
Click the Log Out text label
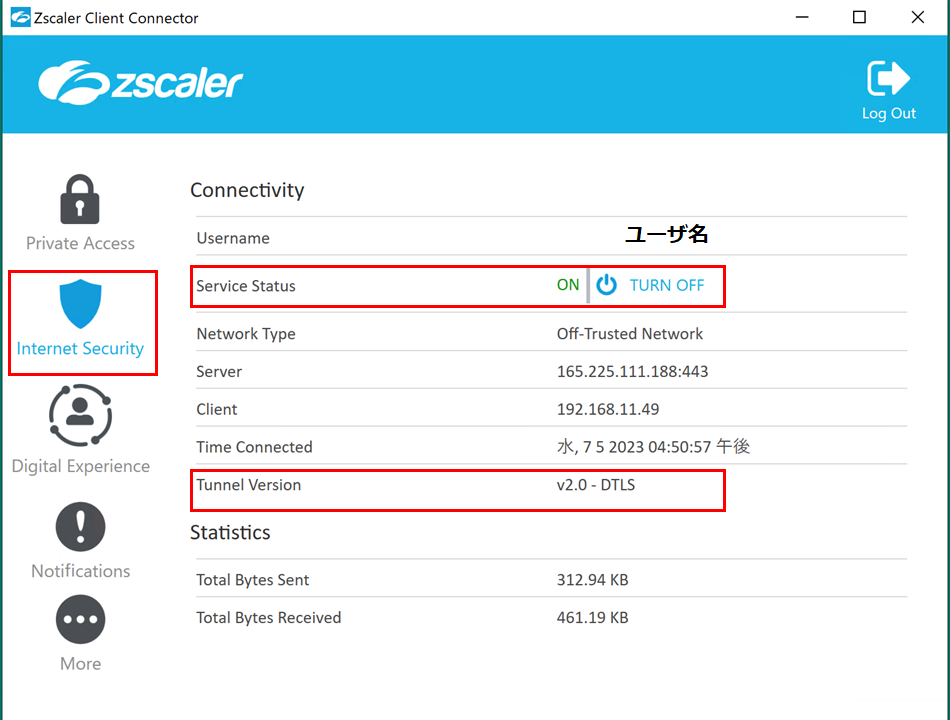tap(889, 113)
